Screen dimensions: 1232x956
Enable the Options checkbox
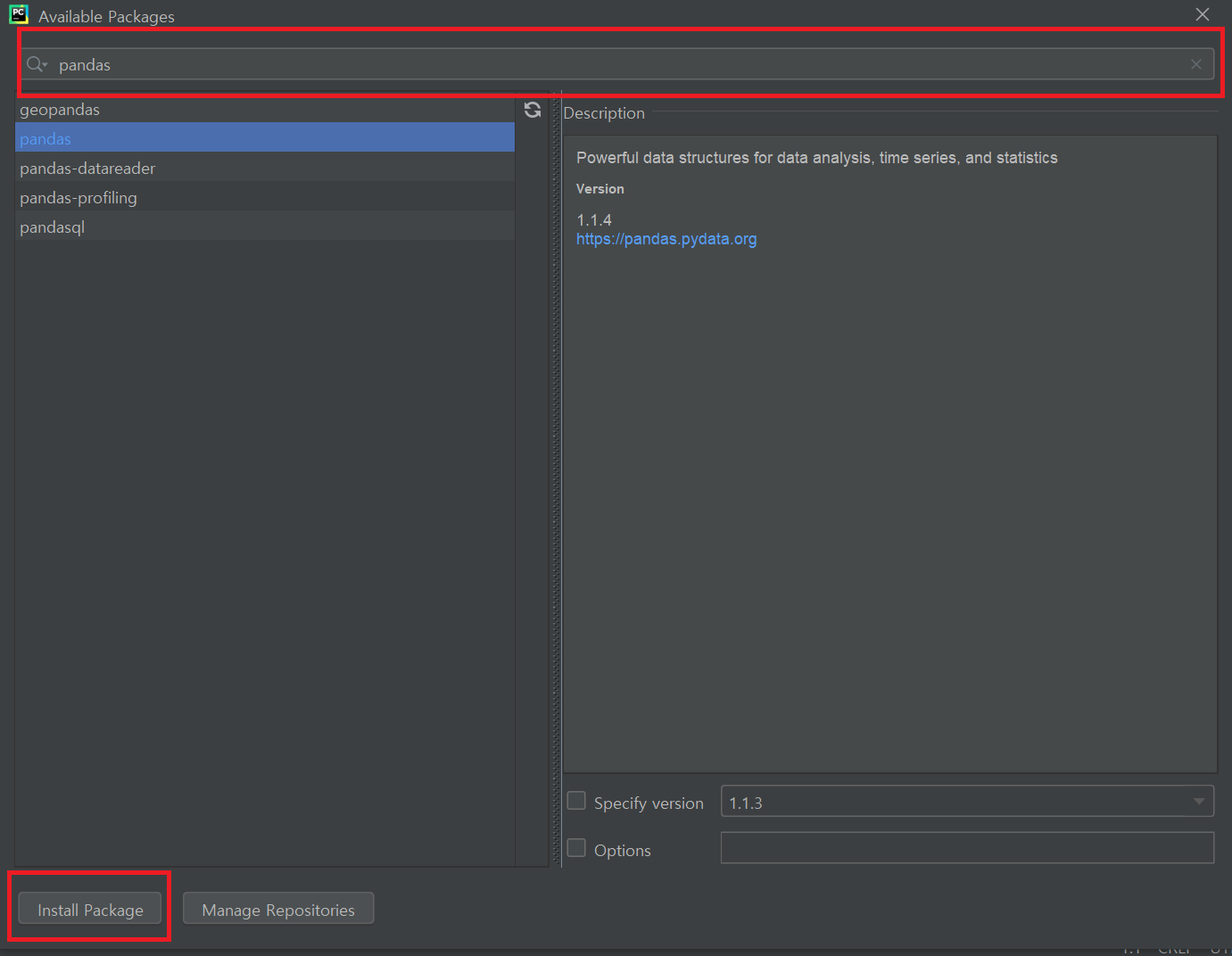click(x=576, y=848)
